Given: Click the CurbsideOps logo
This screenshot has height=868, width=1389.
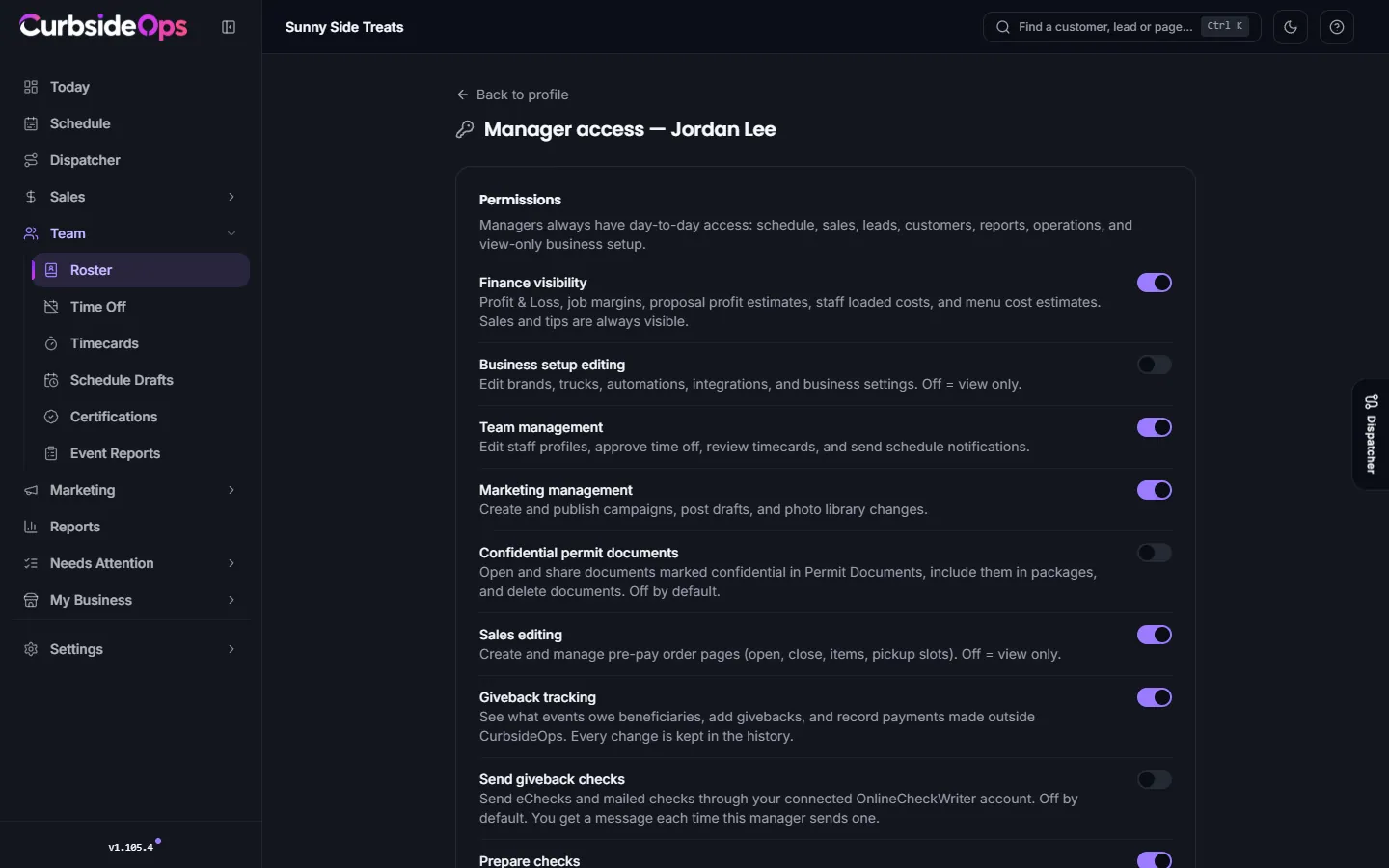Looking at the screenshot, I should coord(103,26).
